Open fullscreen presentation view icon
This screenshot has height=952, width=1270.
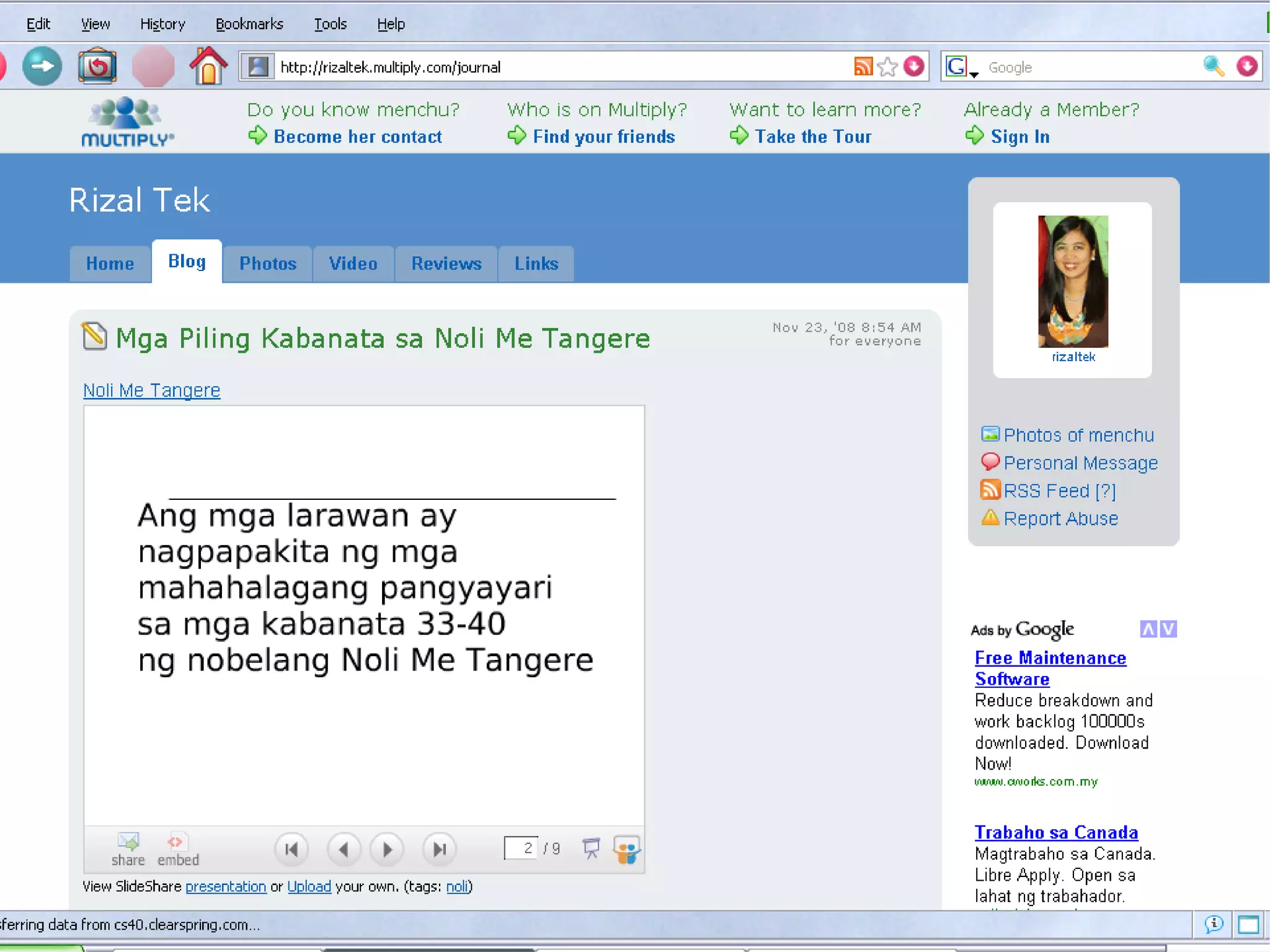(591, 848)
